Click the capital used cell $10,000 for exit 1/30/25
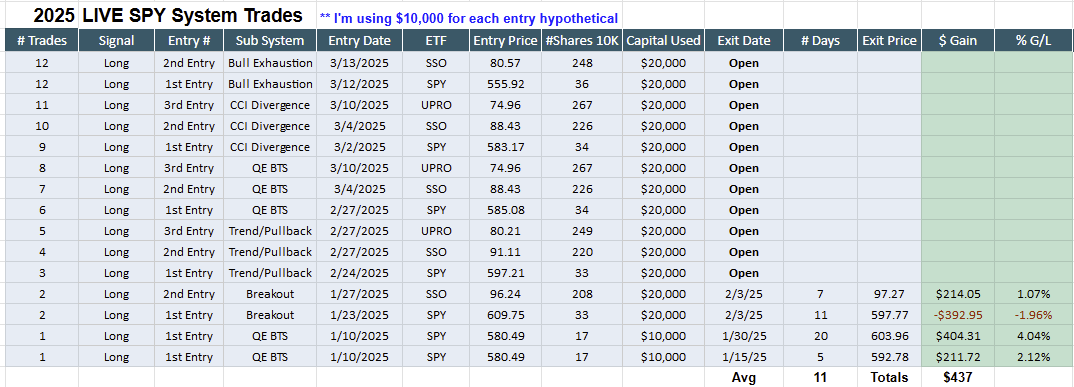1074x387 pixels. pos(663,336)
